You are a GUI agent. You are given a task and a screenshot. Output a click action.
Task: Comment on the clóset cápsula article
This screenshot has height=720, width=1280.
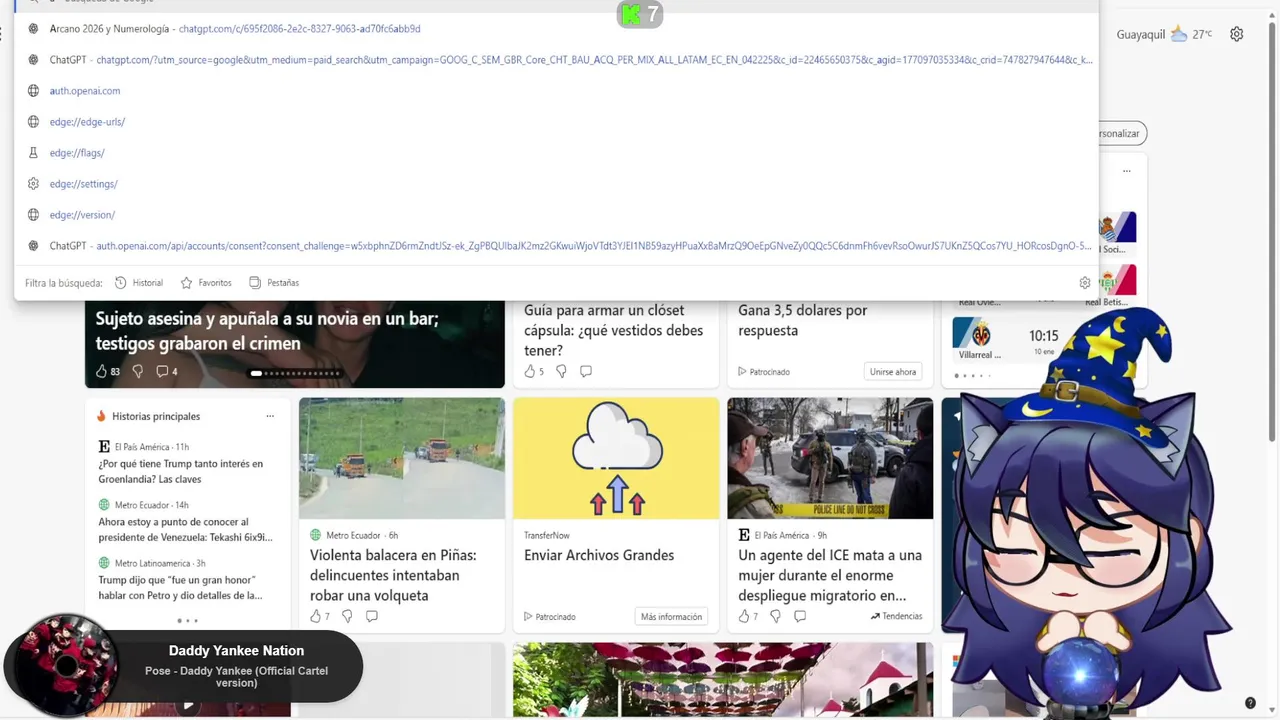tap(586, 371)
